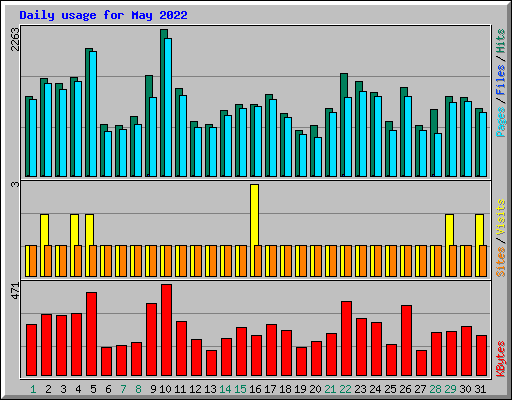Click the cyan files bar for day 5
The image size is (512, 400).
93,114
